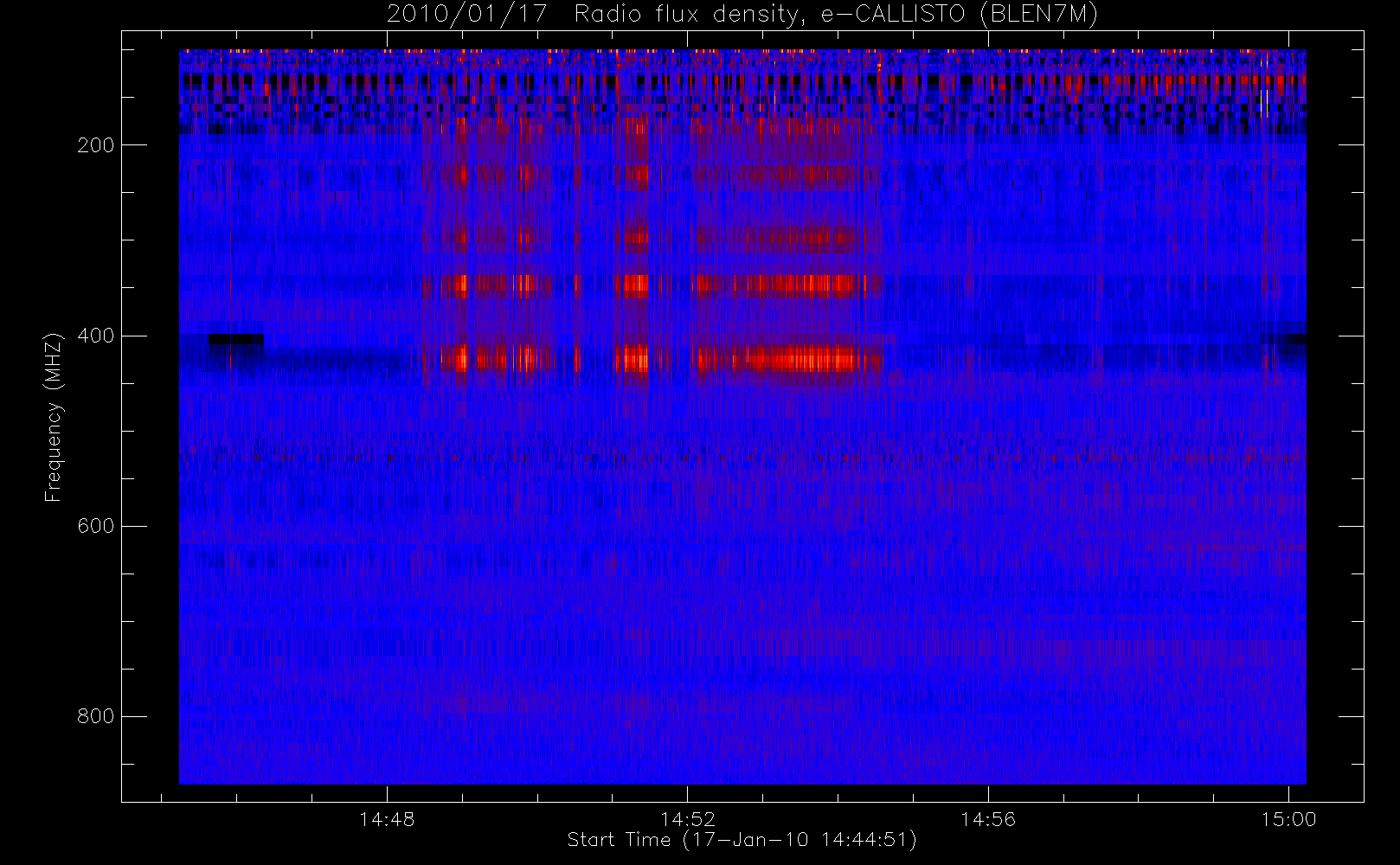Click the 14:52 time tick label
Image resolution: width=1400 pixels, height=865 pixels.
(688, 819)
